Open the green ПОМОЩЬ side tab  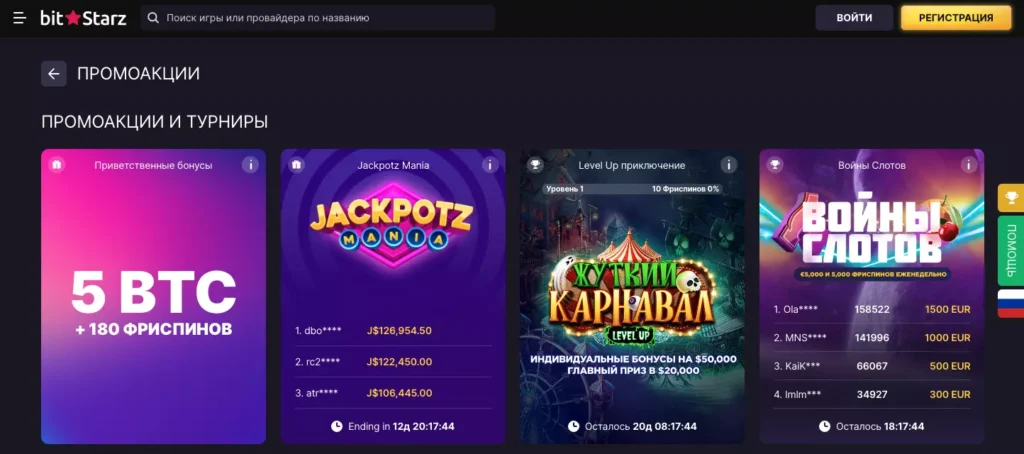pyautogui.click(x=1011, y=250)
